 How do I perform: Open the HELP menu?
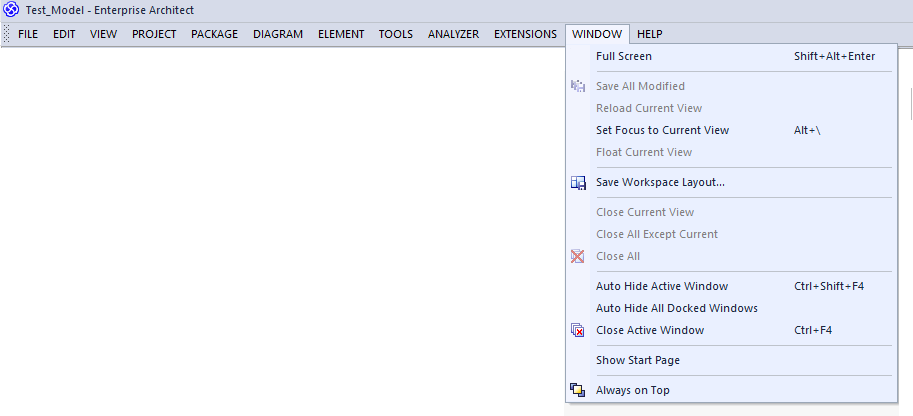(649, 34)
